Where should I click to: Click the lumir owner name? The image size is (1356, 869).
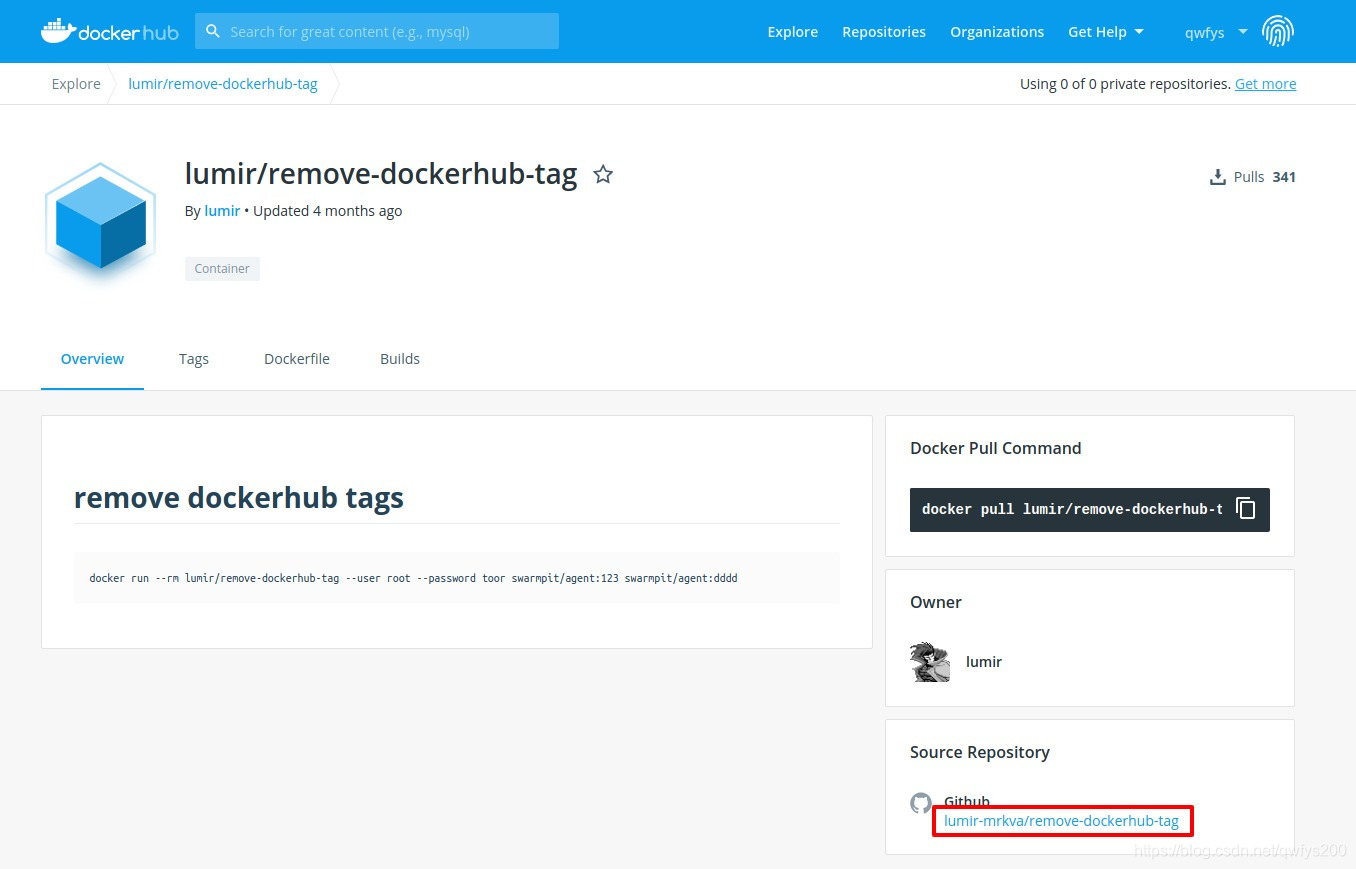click(x=984, y=662)
